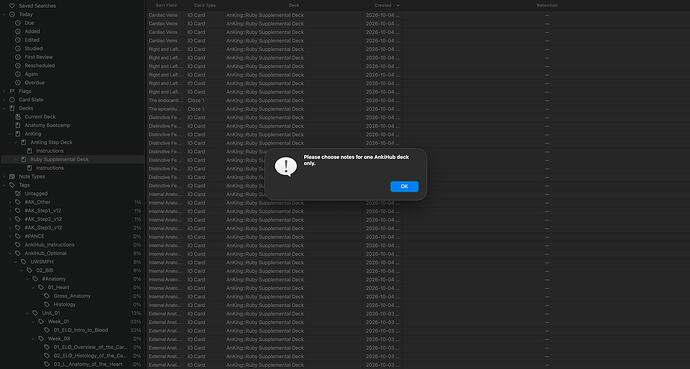Click the tag icon next to Histology
Viewport: 690px width, 369px height.
(x=47, y=304)
